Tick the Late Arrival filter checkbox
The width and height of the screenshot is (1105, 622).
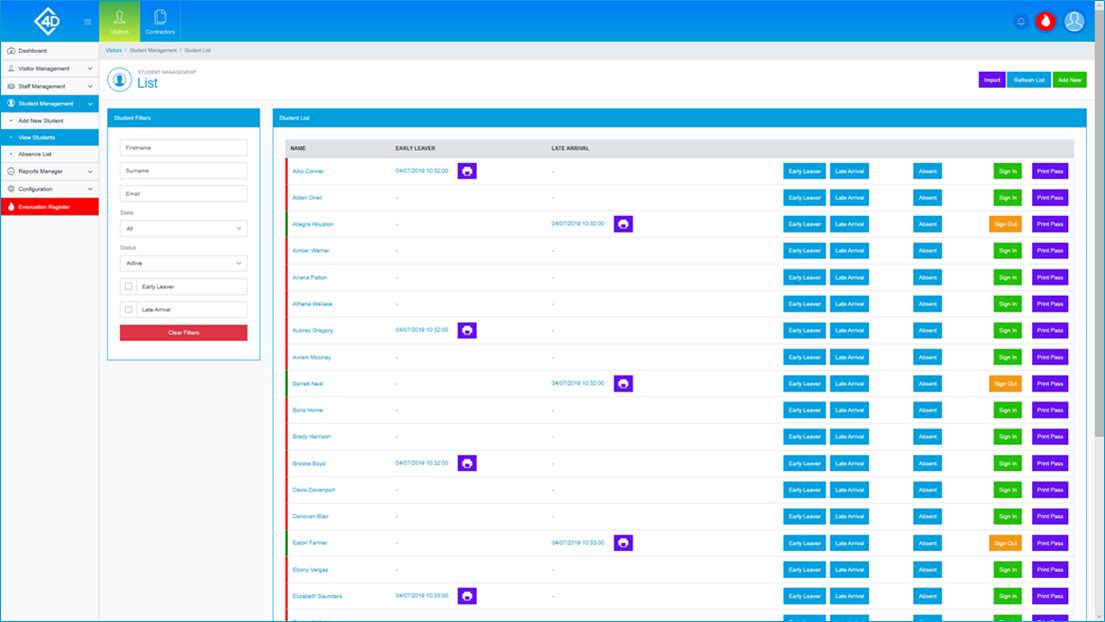(x=128, y=309)
